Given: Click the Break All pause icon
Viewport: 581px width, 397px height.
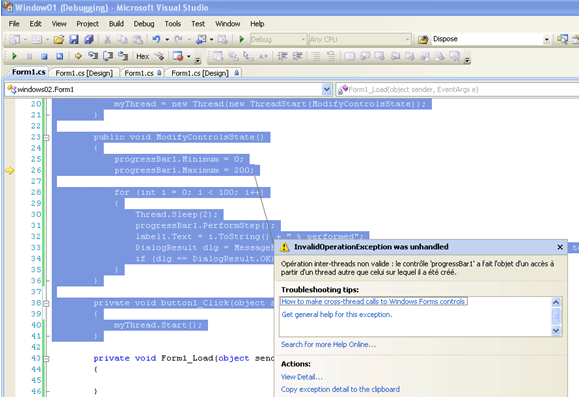Looking at the screenshot, I should [x=29, y=56].
